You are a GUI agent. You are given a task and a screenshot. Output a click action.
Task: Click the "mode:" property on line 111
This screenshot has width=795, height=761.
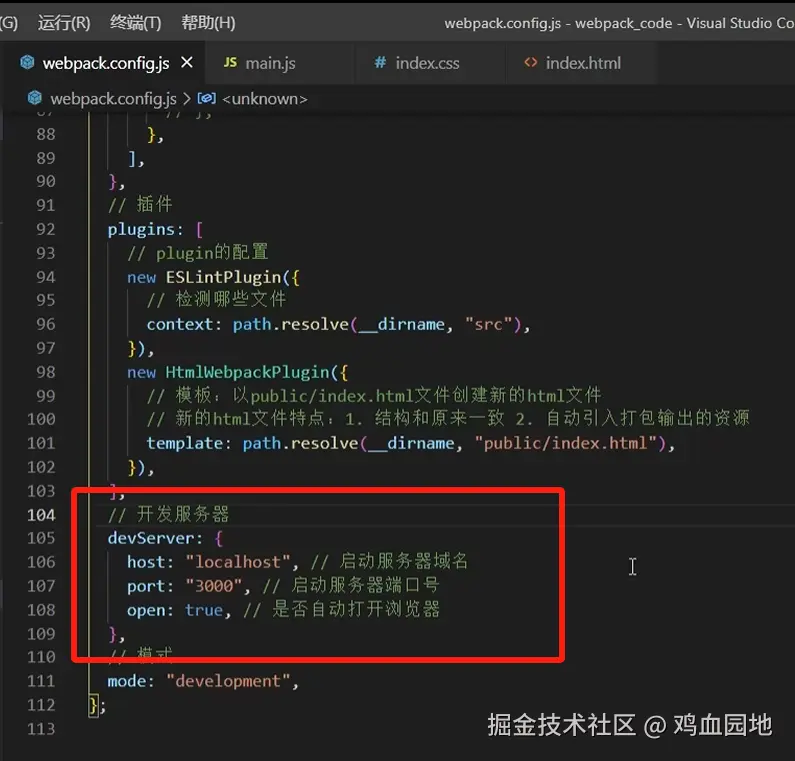[131, 681]
